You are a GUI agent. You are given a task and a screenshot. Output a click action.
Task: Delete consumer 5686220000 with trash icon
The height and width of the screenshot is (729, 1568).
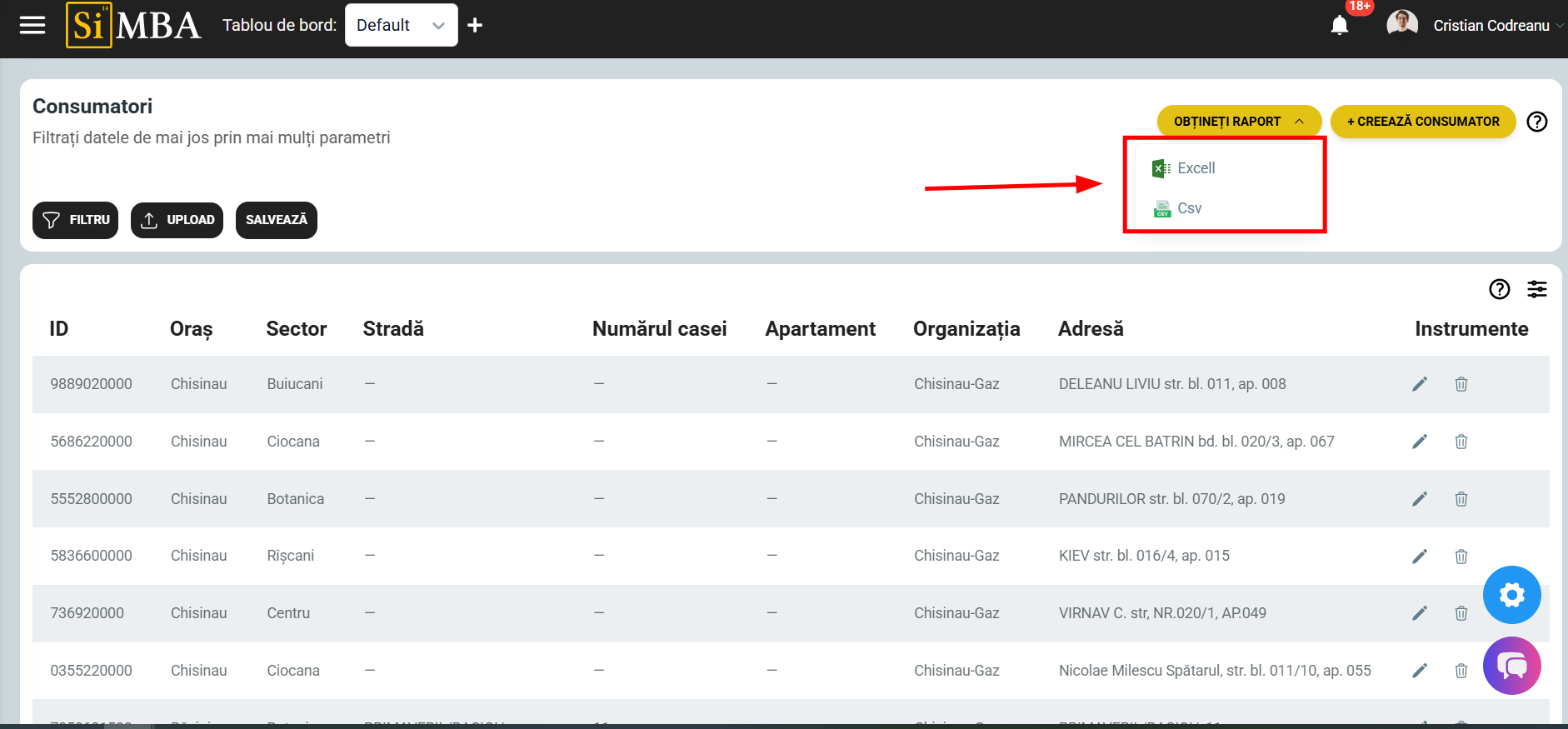[1461, 442]
